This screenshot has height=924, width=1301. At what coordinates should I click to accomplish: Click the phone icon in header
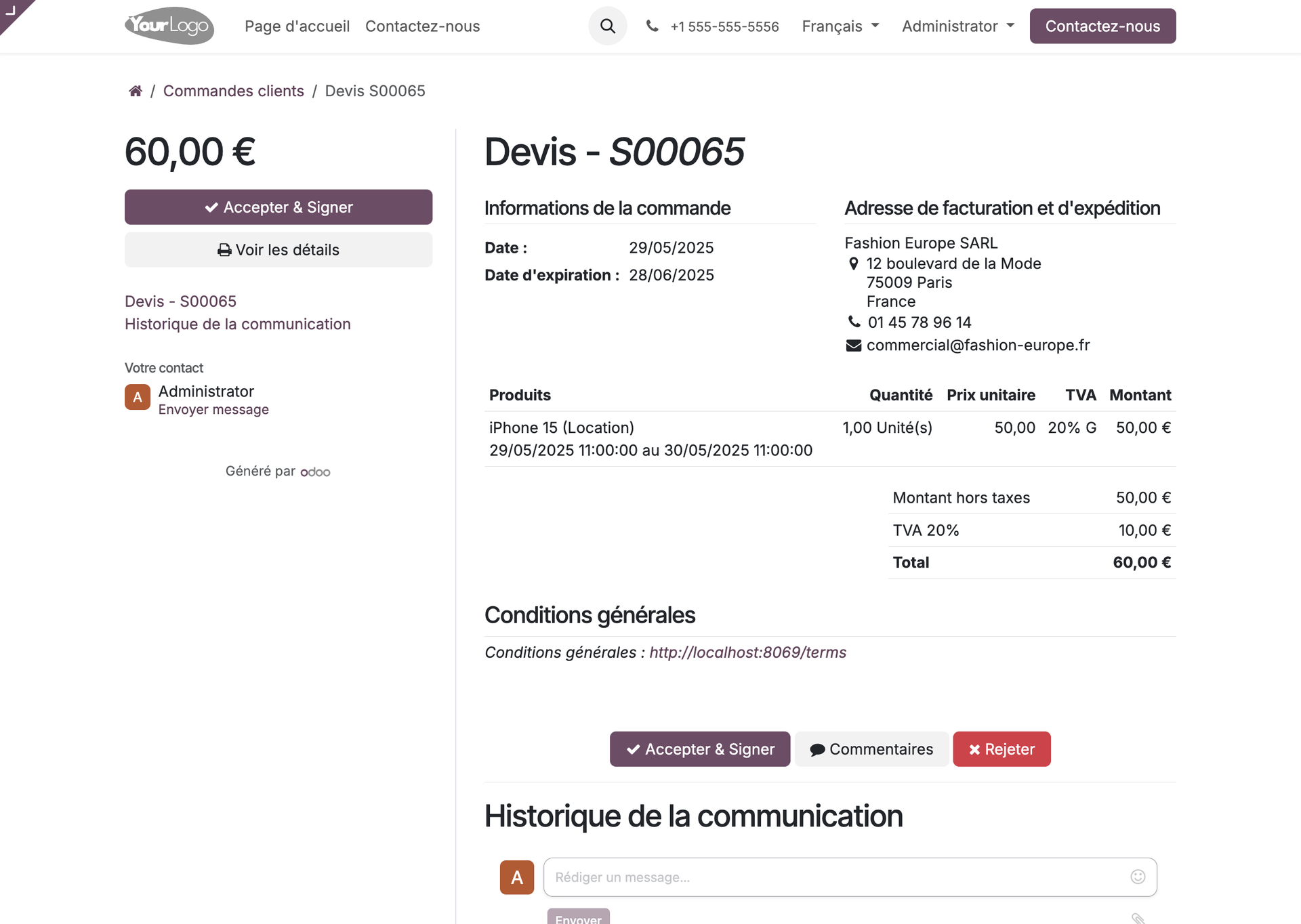(652, 26)
